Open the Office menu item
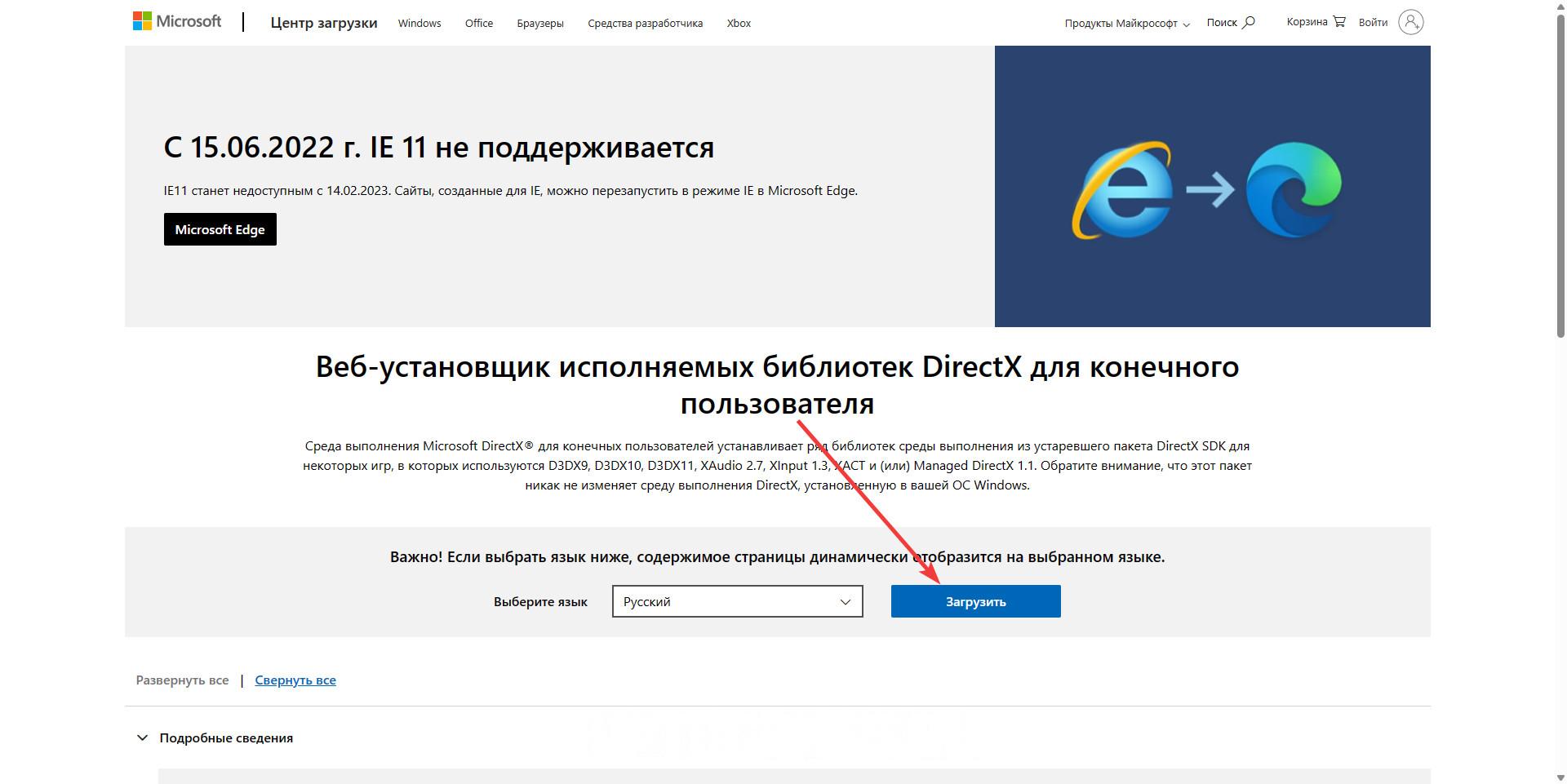 [479, 23]
